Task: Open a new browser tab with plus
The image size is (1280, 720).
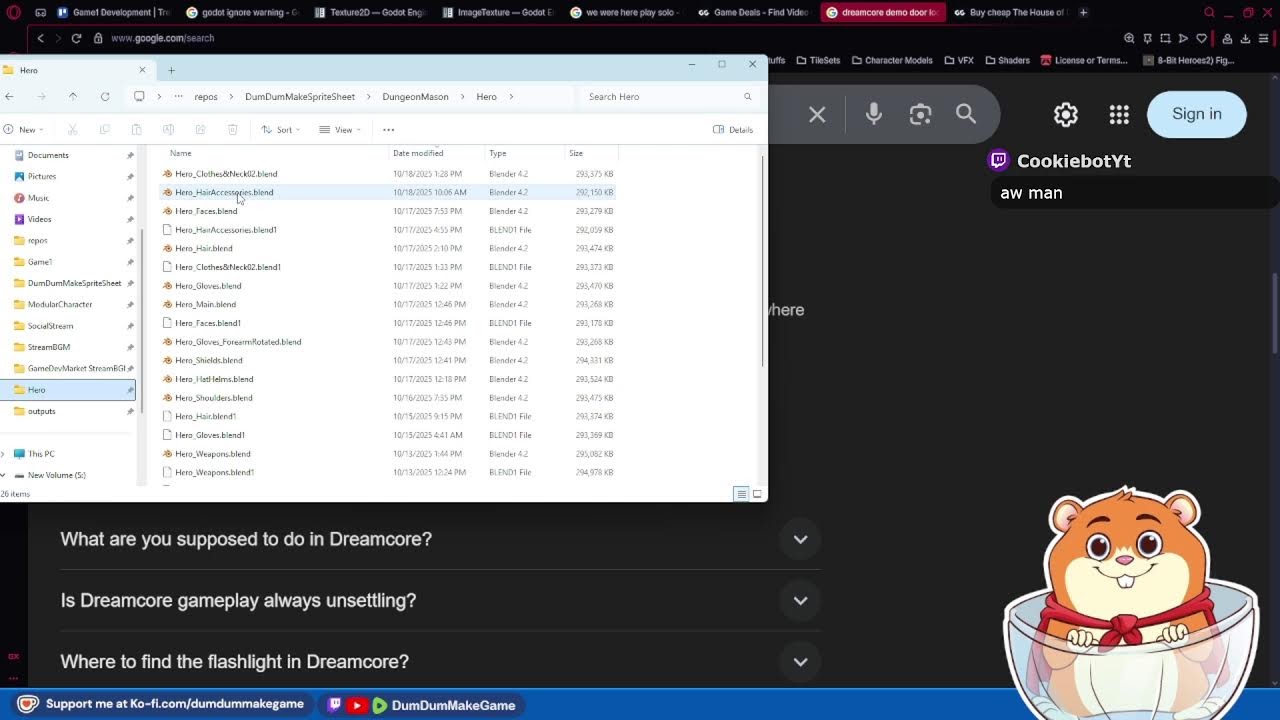Action: 1083,13
